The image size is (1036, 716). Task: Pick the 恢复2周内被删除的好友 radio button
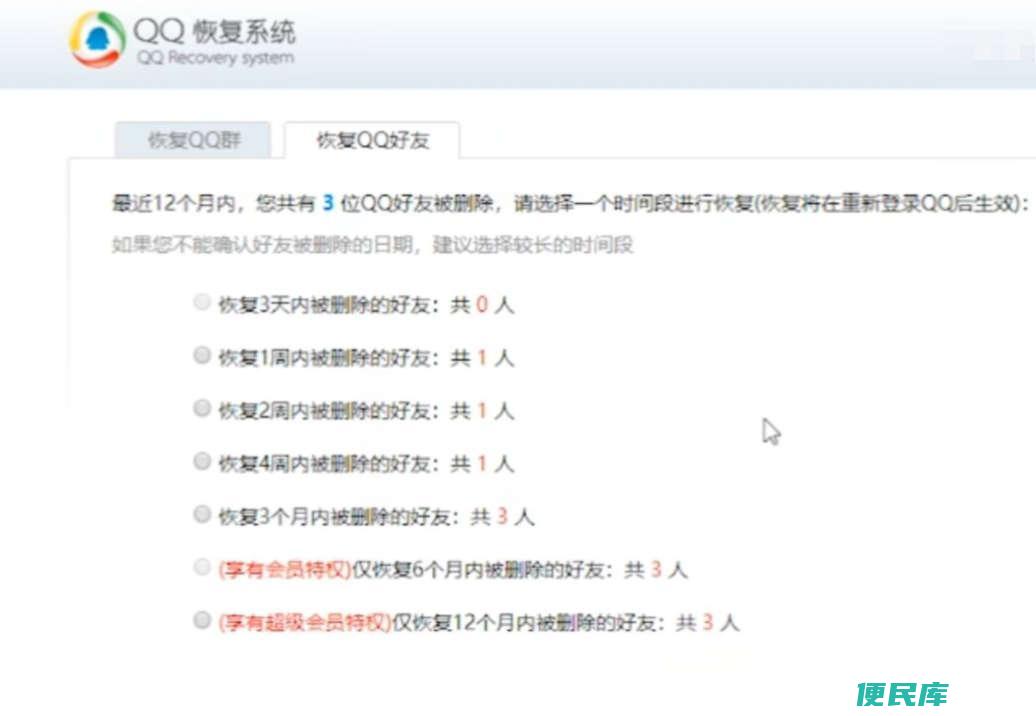(x=202, y=408)
